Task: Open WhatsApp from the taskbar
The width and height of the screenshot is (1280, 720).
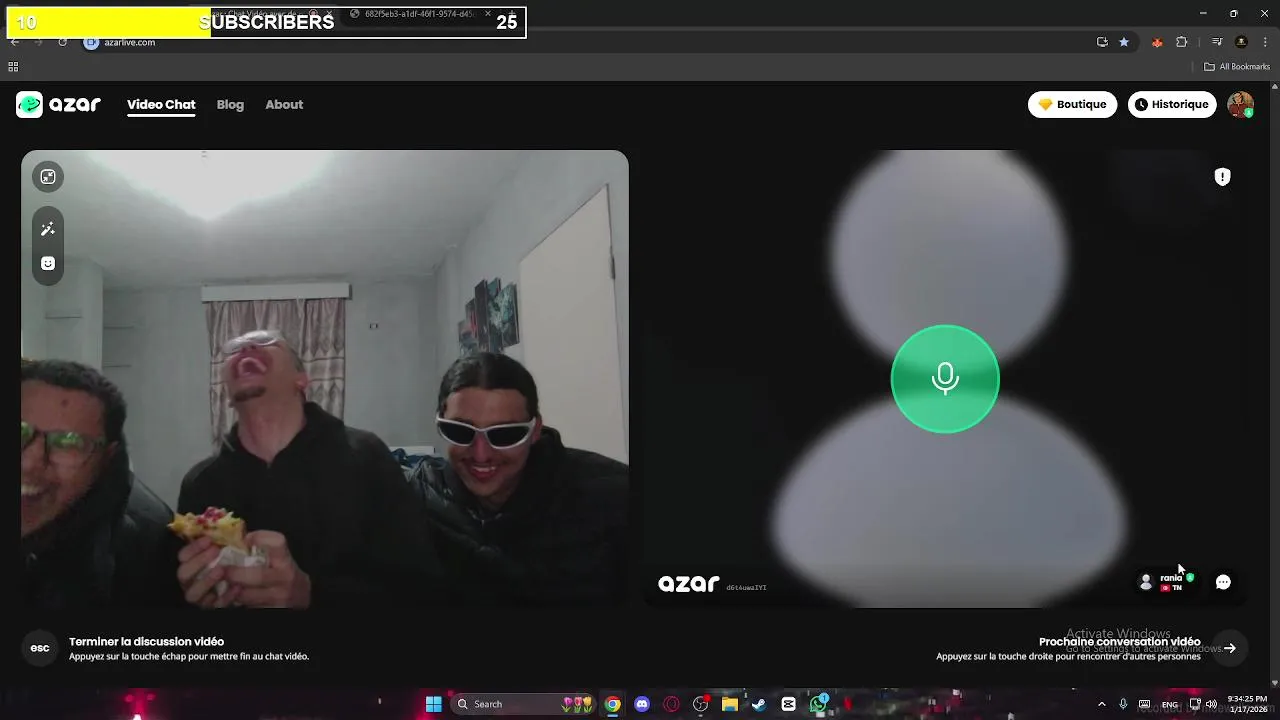Action: coord(818,704)
